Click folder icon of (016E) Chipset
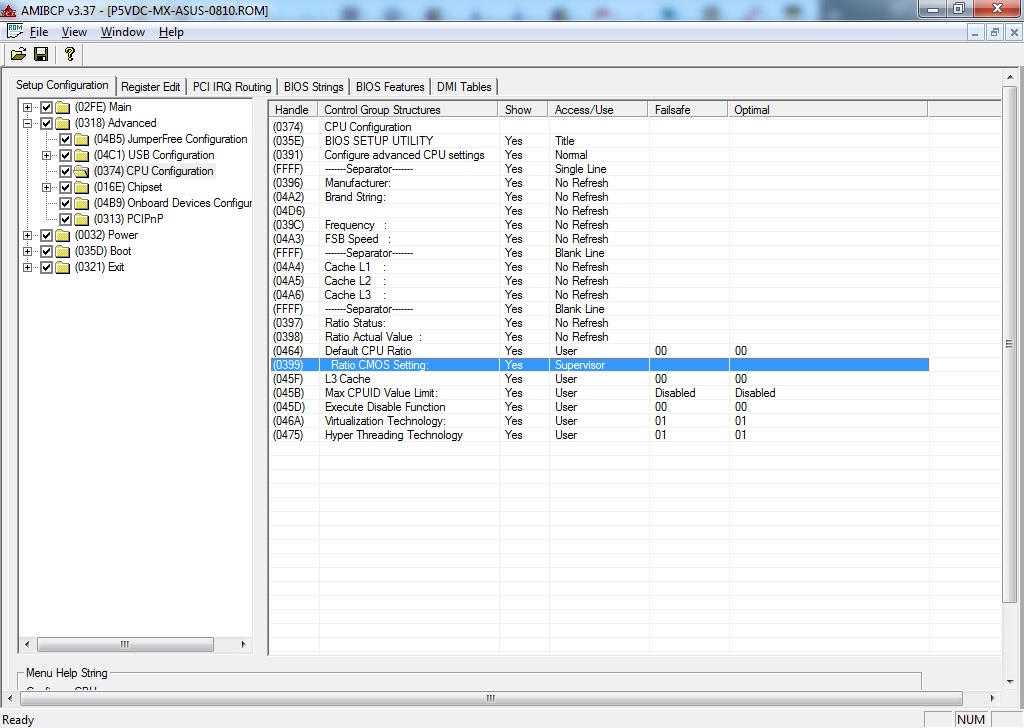 pos(82,187)
